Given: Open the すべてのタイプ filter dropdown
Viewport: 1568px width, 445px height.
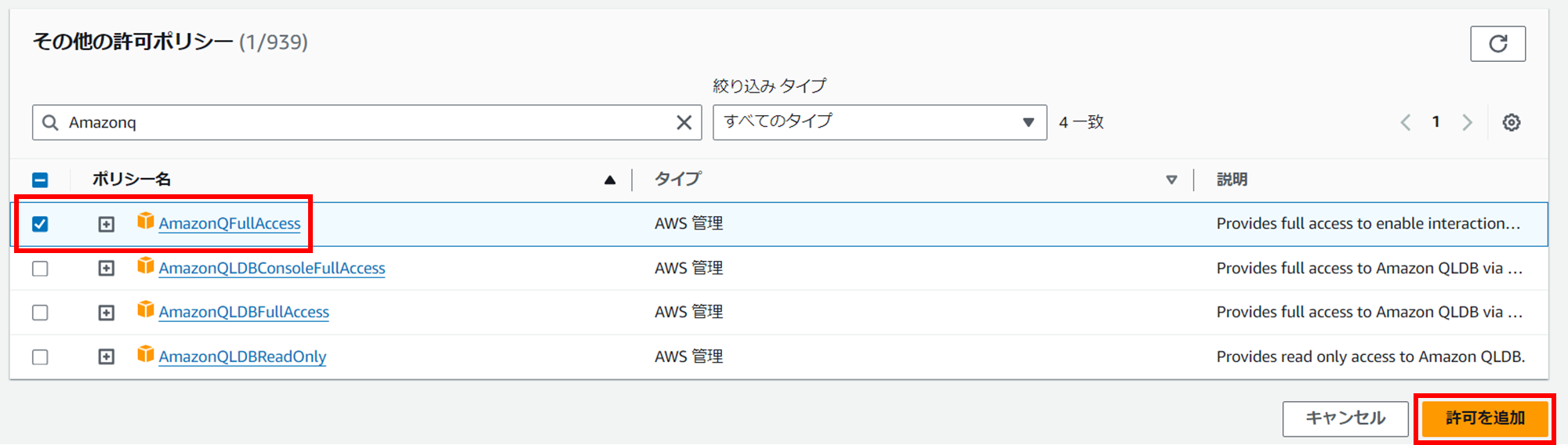Looking at the screenshot, I should [x=879, y=122].
